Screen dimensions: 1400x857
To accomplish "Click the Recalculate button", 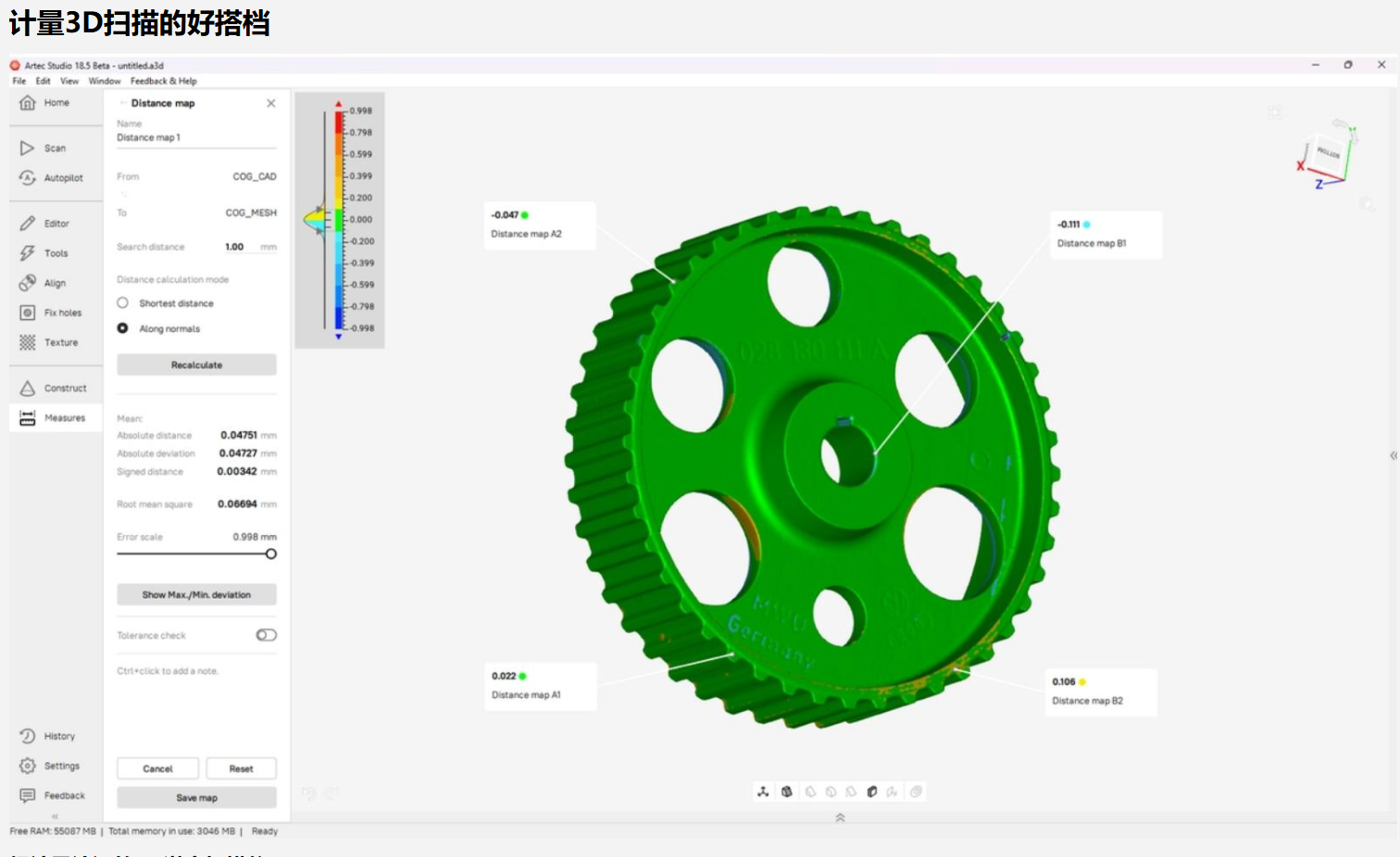I will click(x=196, y=366).
